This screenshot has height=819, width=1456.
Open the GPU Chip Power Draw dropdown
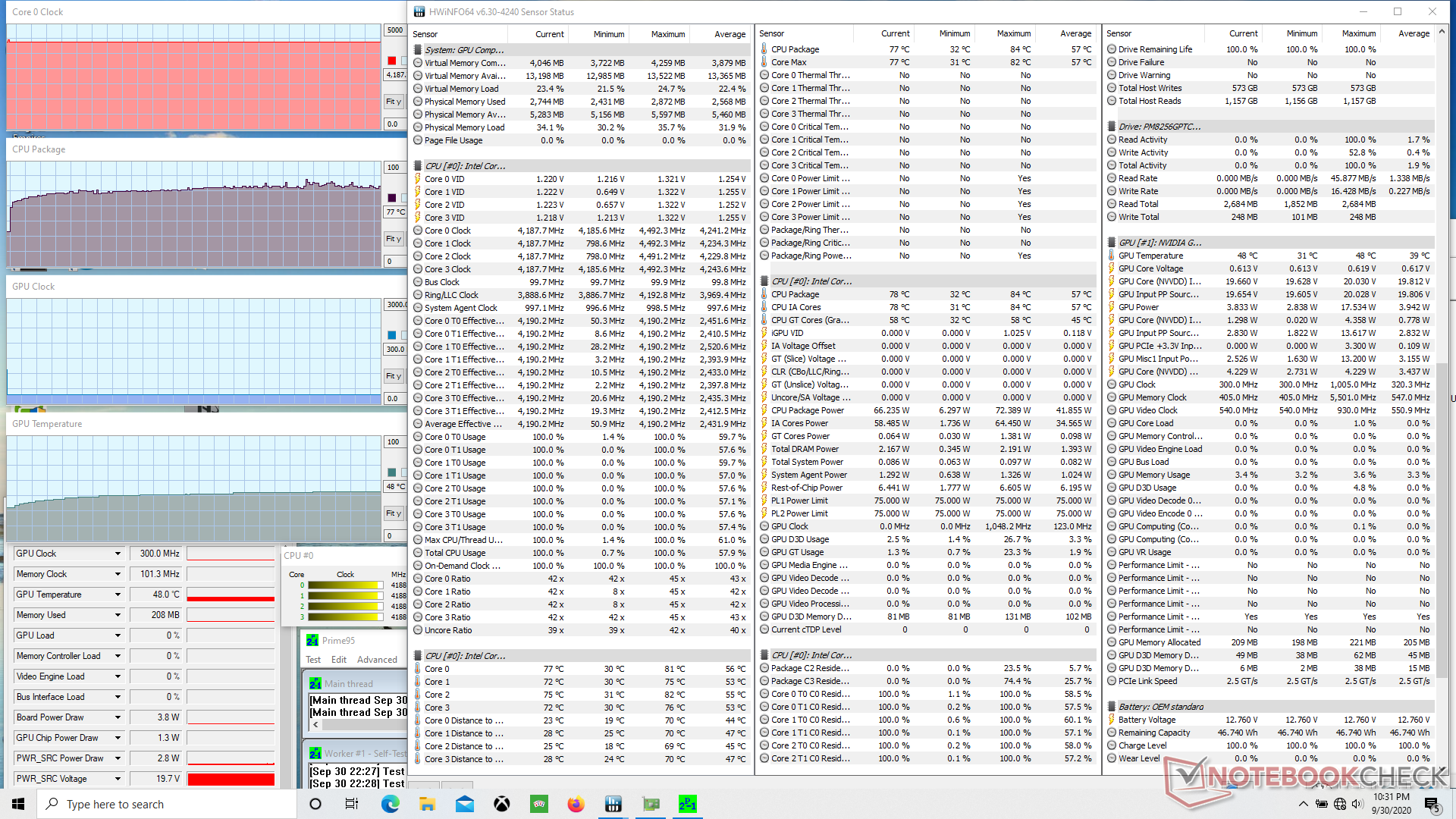118,738
